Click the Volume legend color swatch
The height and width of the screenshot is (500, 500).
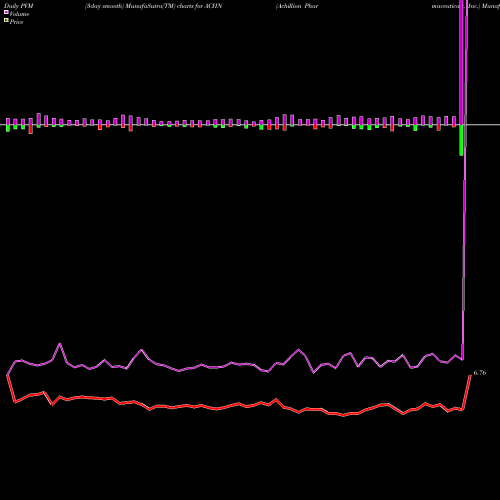point(6,12)
